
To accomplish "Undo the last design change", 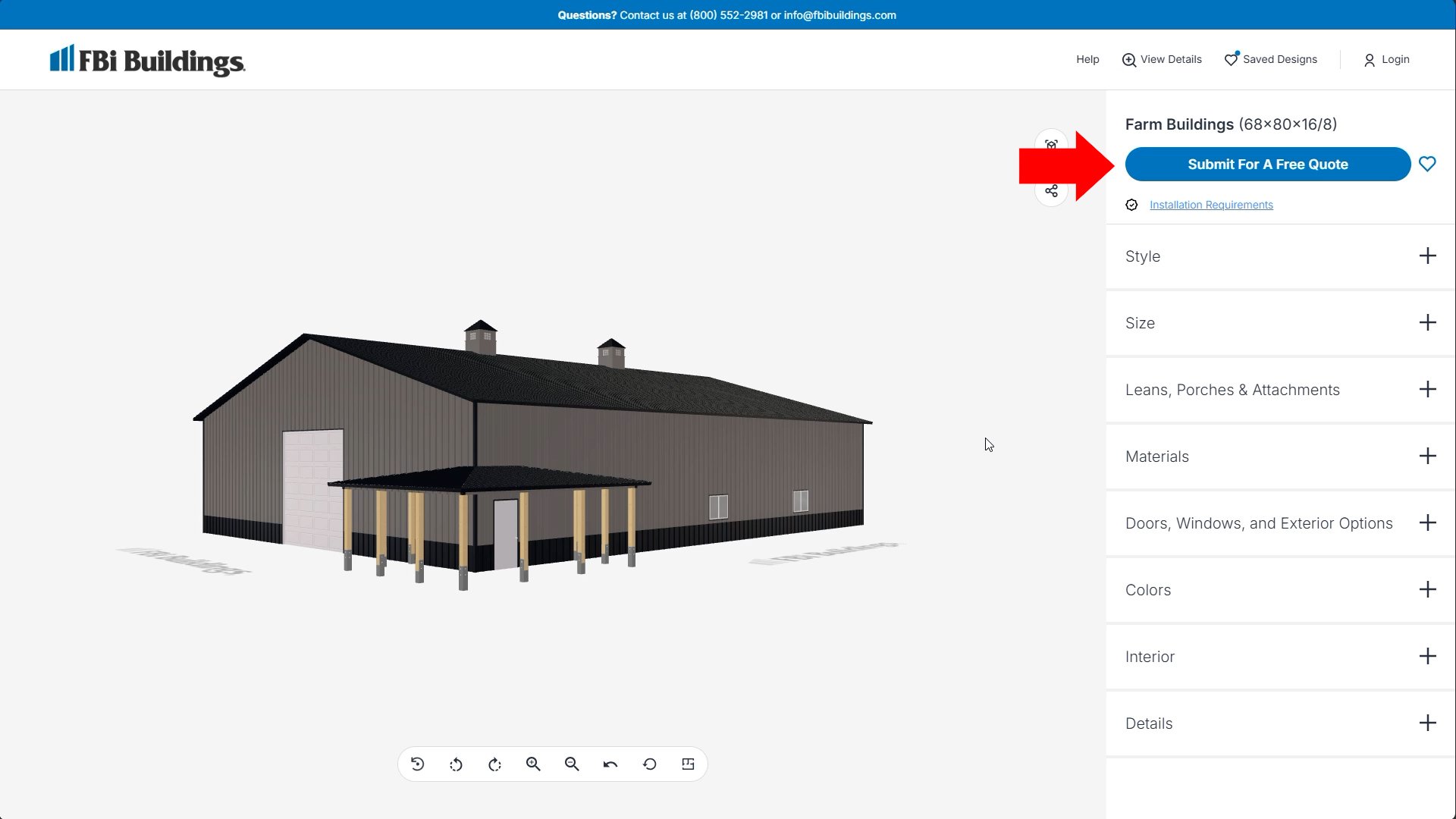I will tap(610, 764).
